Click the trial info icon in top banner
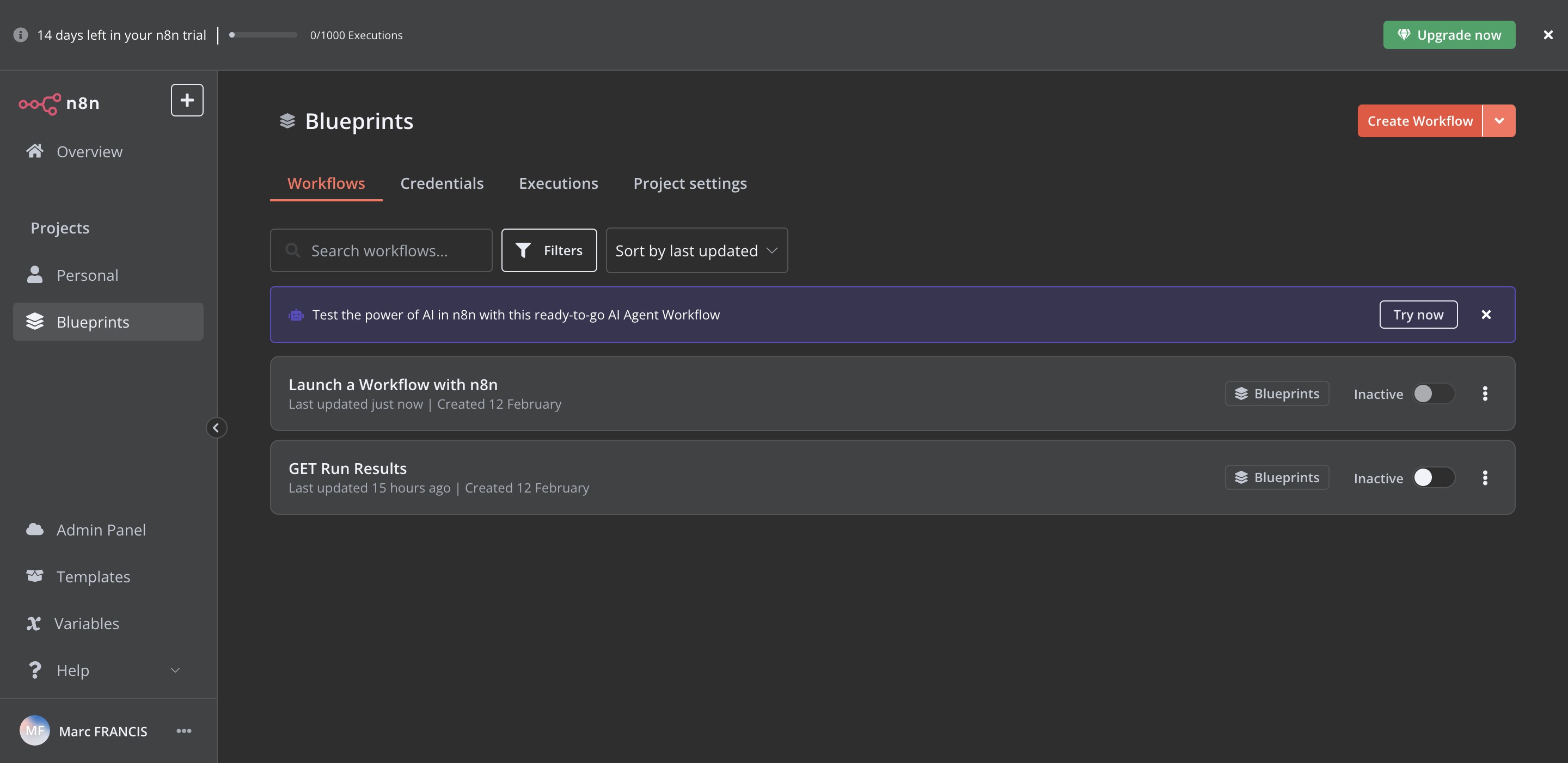Screen dimensions: 1568x763 coord(21,35)
